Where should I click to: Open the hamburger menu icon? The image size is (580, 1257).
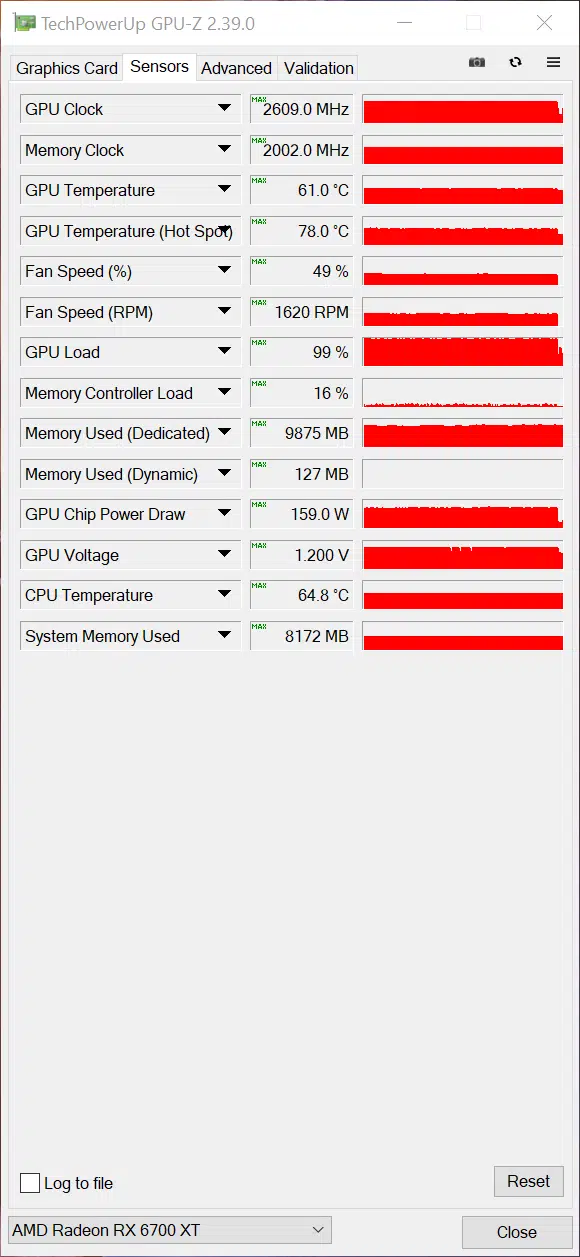coord(553,62)
